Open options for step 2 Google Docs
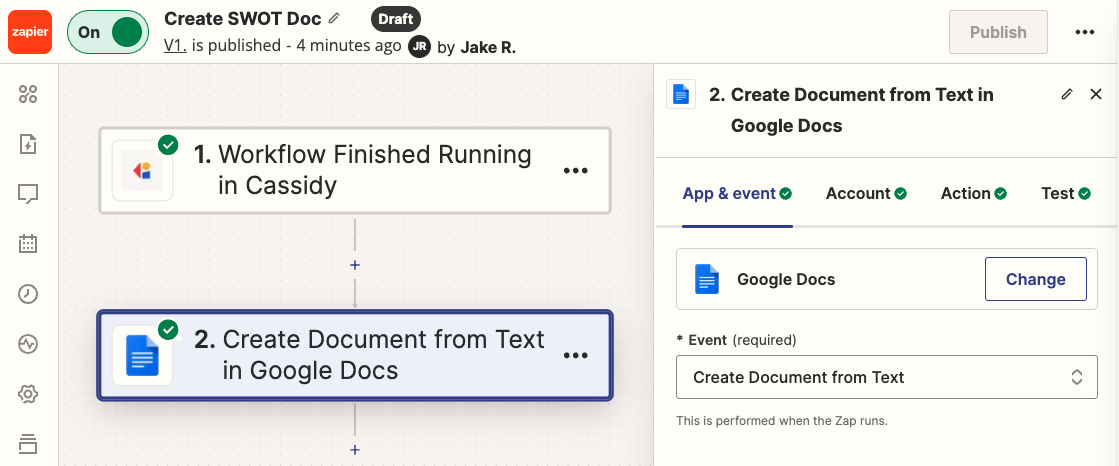Image resolution: width=1119 pixels, height=466 pixels. (x=576, y=355)
